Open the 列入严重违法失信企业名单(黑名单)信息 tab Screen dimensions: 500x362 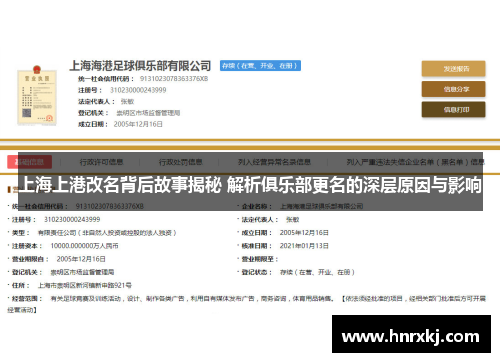click(x=415, y=162)
